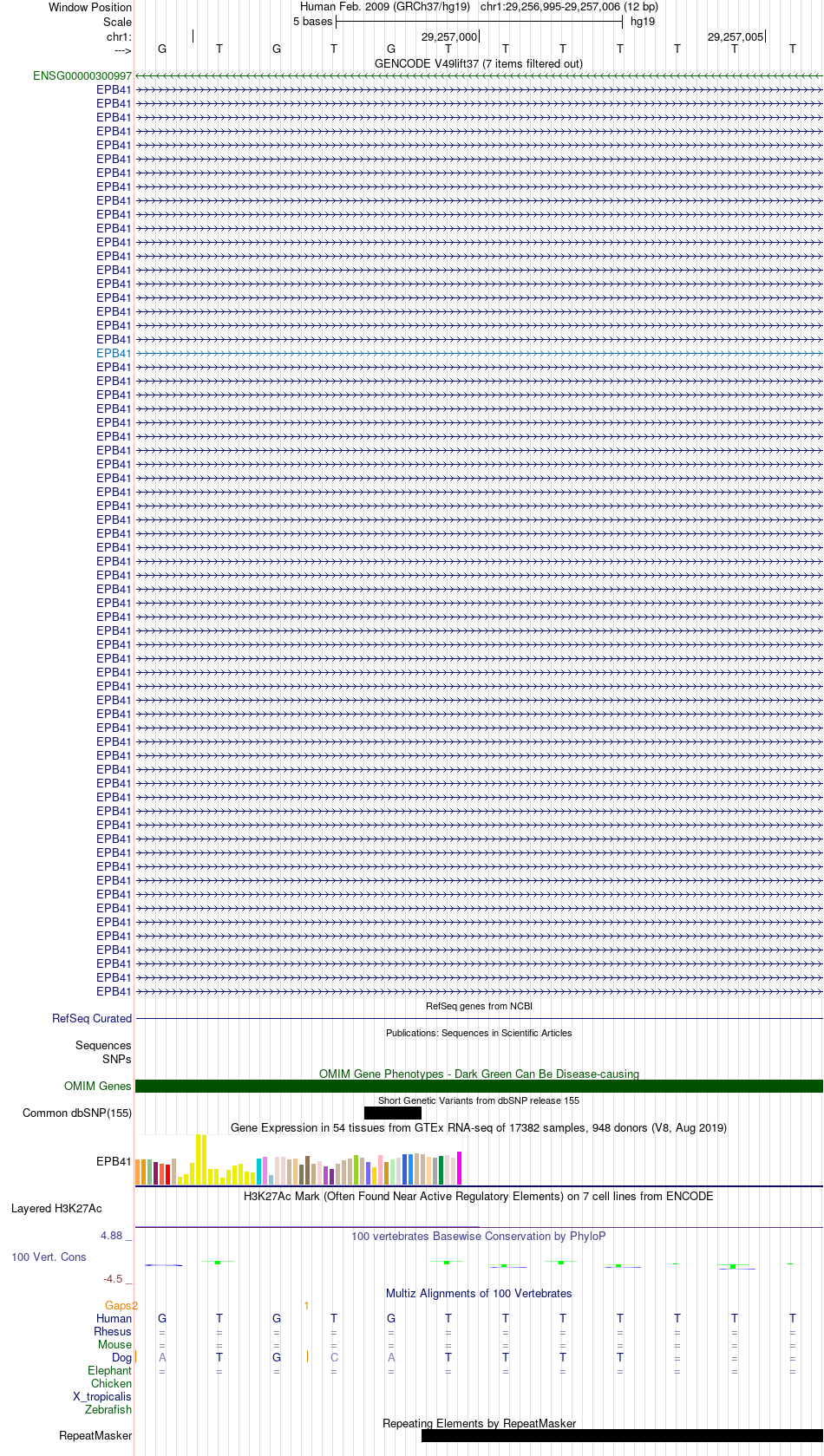This screenshot has height=1456, width=824.
Task: Open the ENSG00000300997 gene label
Action: 82,76
